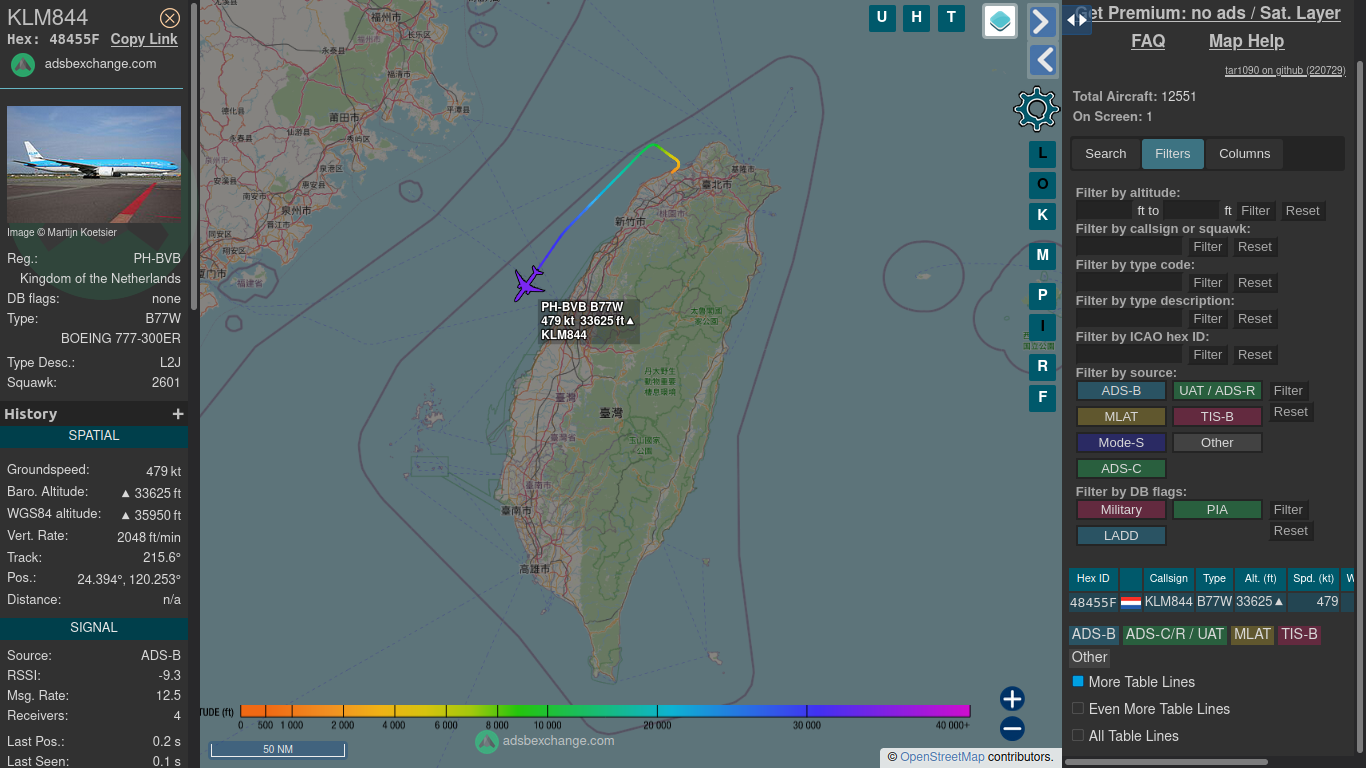Toggle the PIA DB flag filter
This screenshot has width=1366, height=768.
click(x=1217, y=510)
